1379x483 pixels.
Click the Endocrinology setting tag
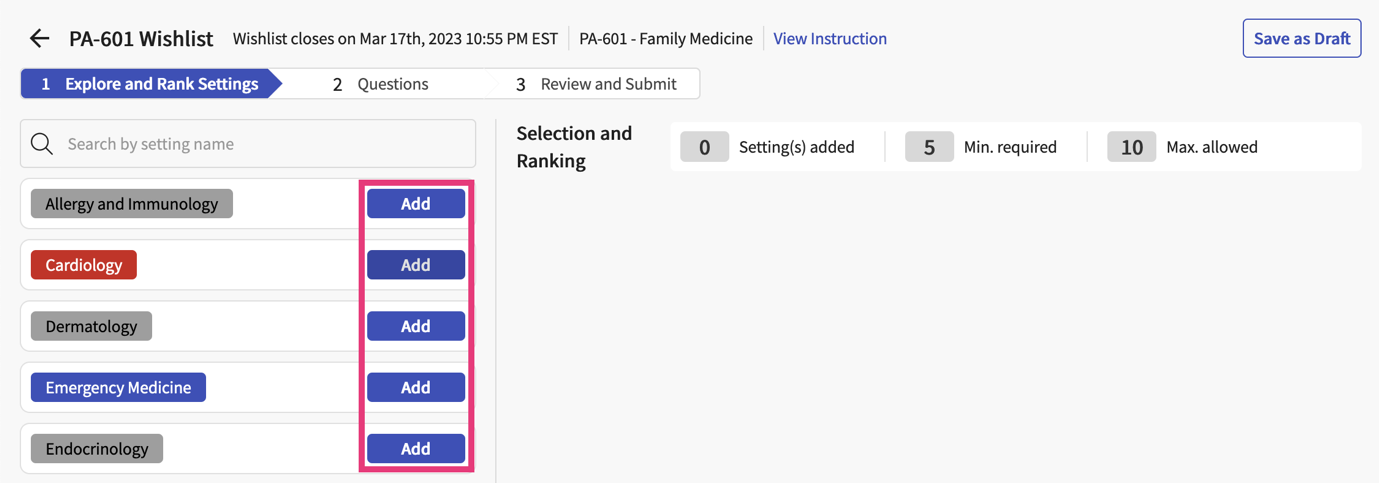(97, 449)
